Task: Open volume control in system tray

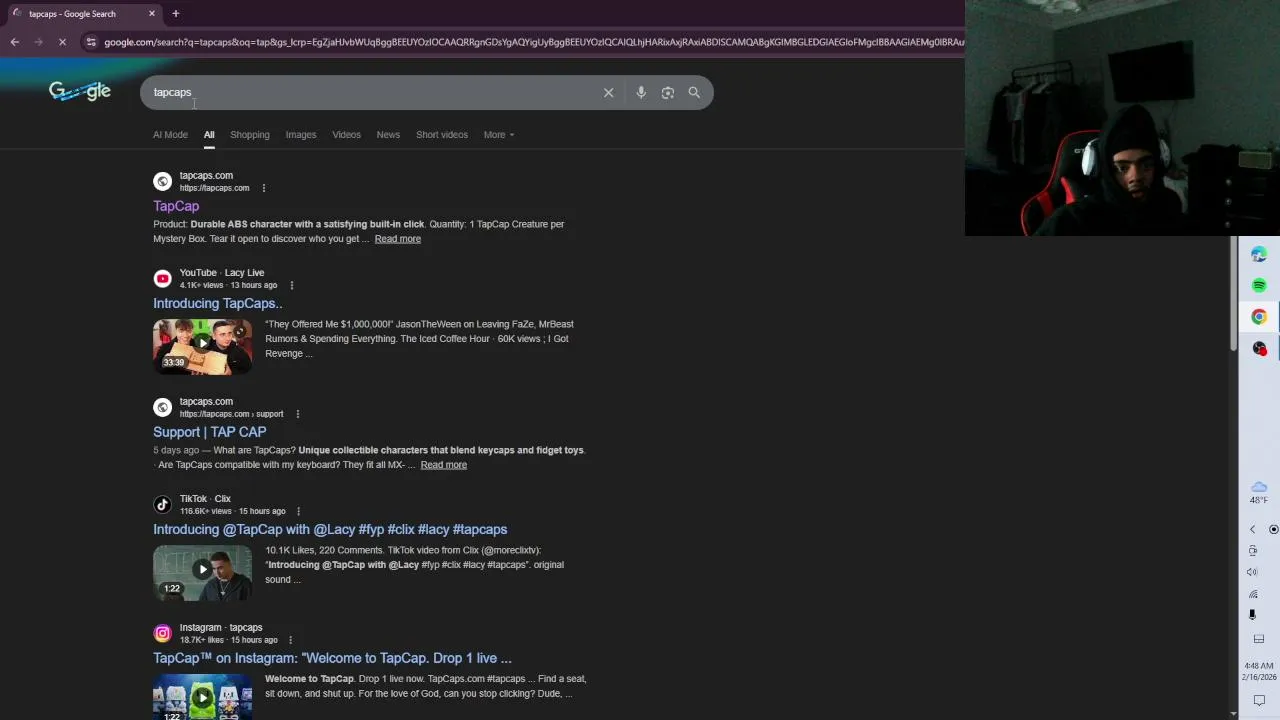Action: (x=1252, y=572)
